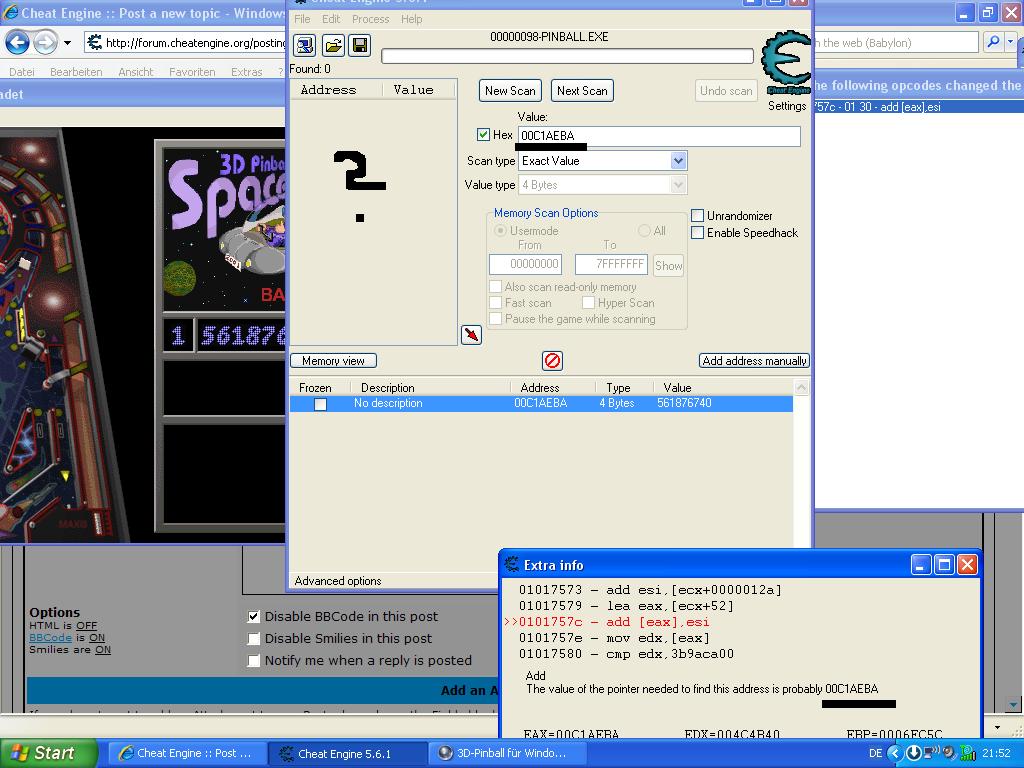Click the Settings label under the logo
The height and width of the screenshot is (768, 1024).
[x=787, y=106]
